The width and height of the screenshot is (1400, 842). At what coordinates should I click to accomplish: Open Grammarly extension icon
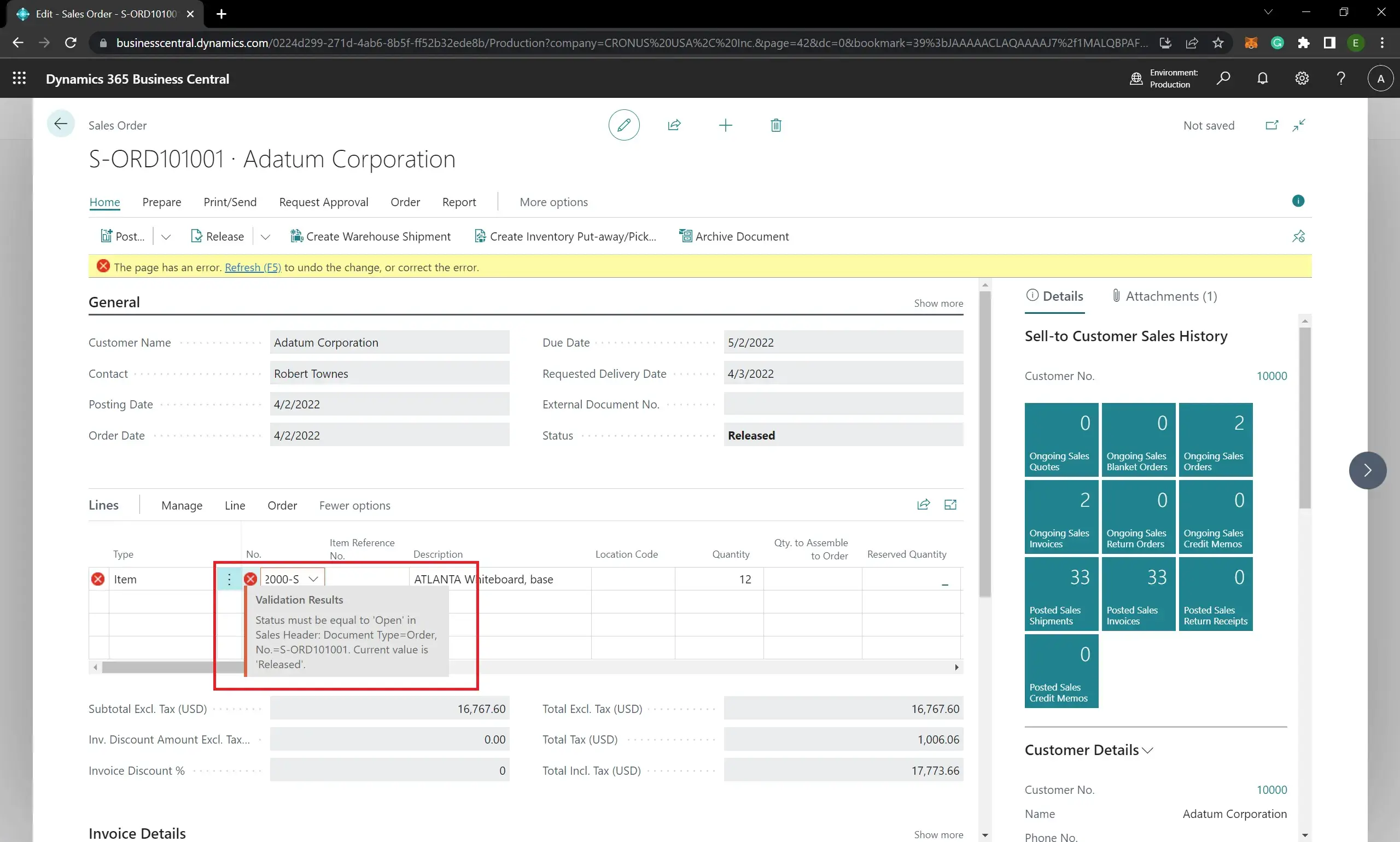1277,43
